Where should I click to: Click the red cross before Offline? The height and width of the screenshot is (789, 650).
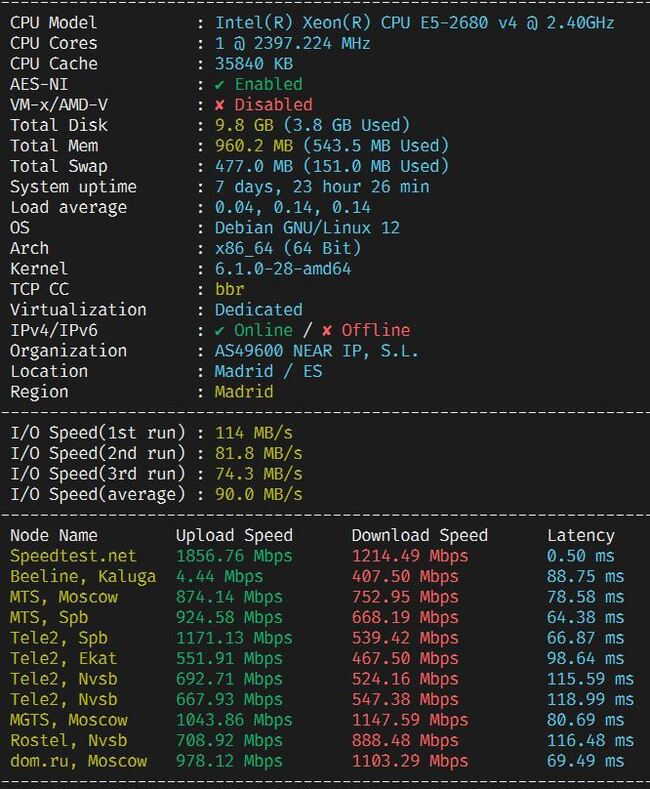pos(327,331)
